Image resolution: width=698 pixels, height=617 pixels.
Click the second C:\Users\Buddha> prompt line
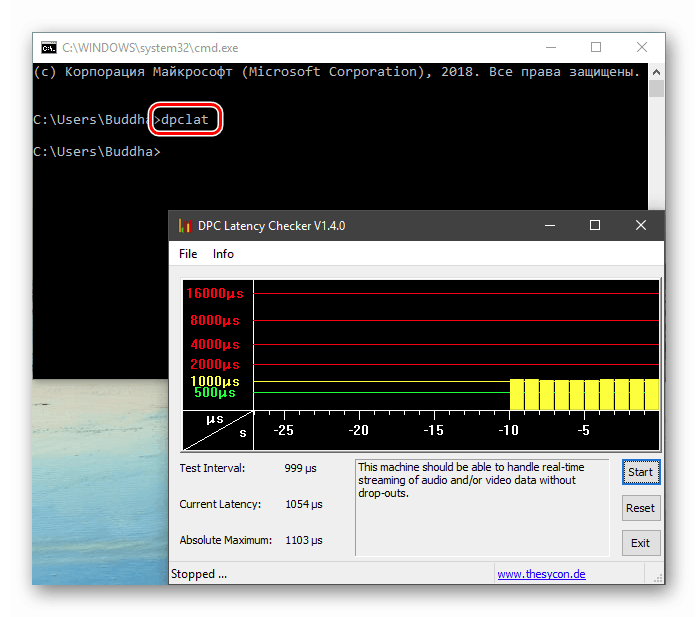tap(97, 152)
